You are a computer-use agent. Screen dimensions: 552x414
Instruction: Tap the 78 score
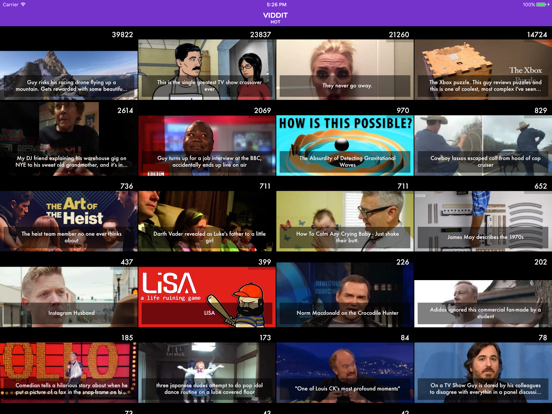(x=543, y=338)
